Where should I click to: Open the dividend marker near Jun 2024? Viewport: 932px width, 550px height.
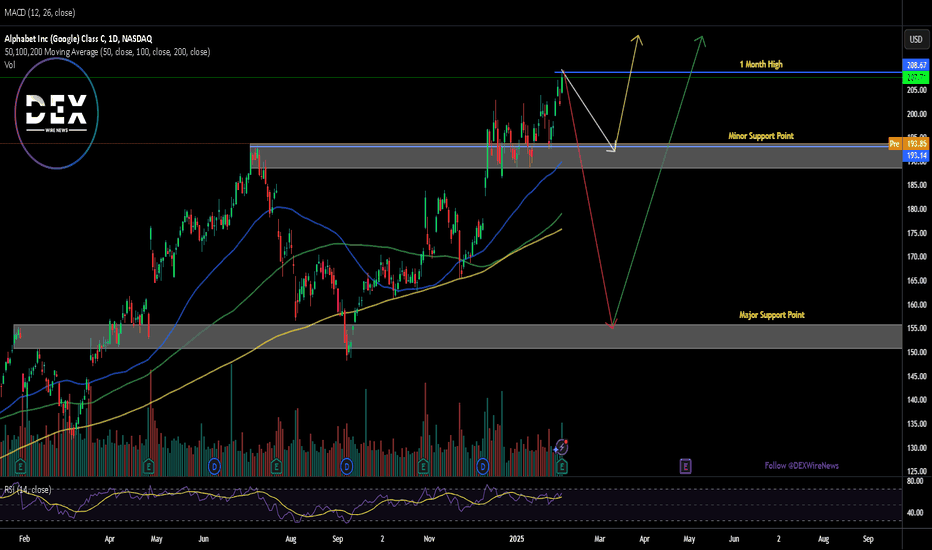pyautogui.click(x=215, y=466)
